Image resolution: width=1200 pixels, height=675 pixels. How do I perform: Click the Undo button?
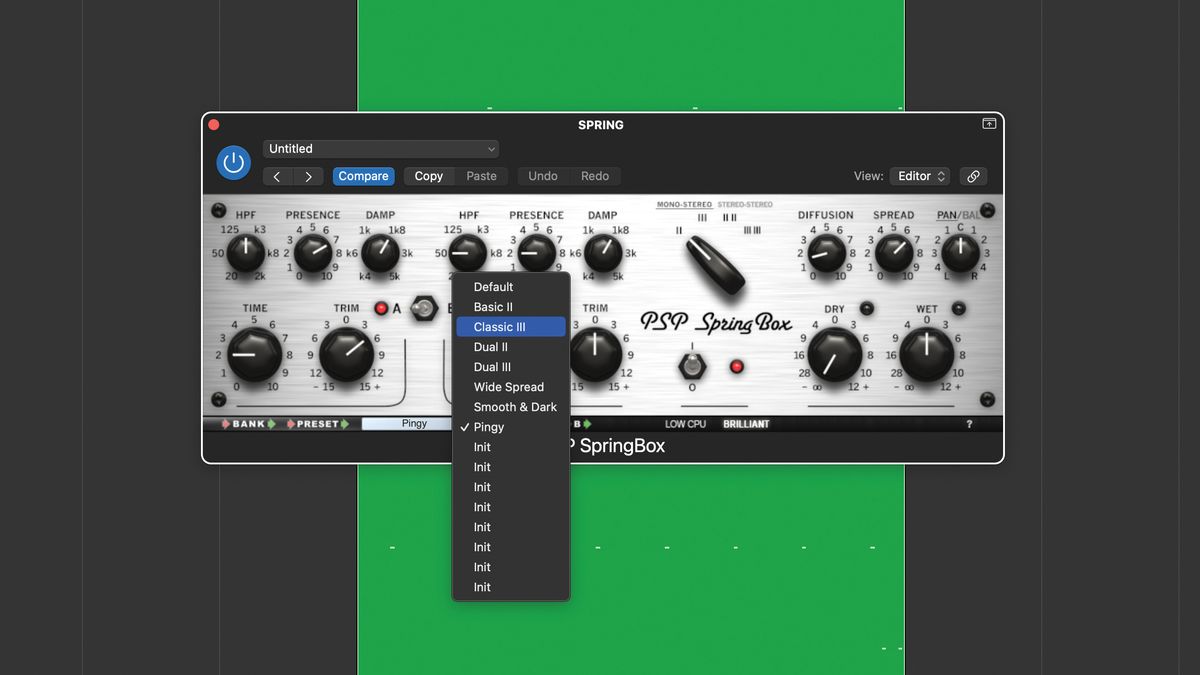543,176
